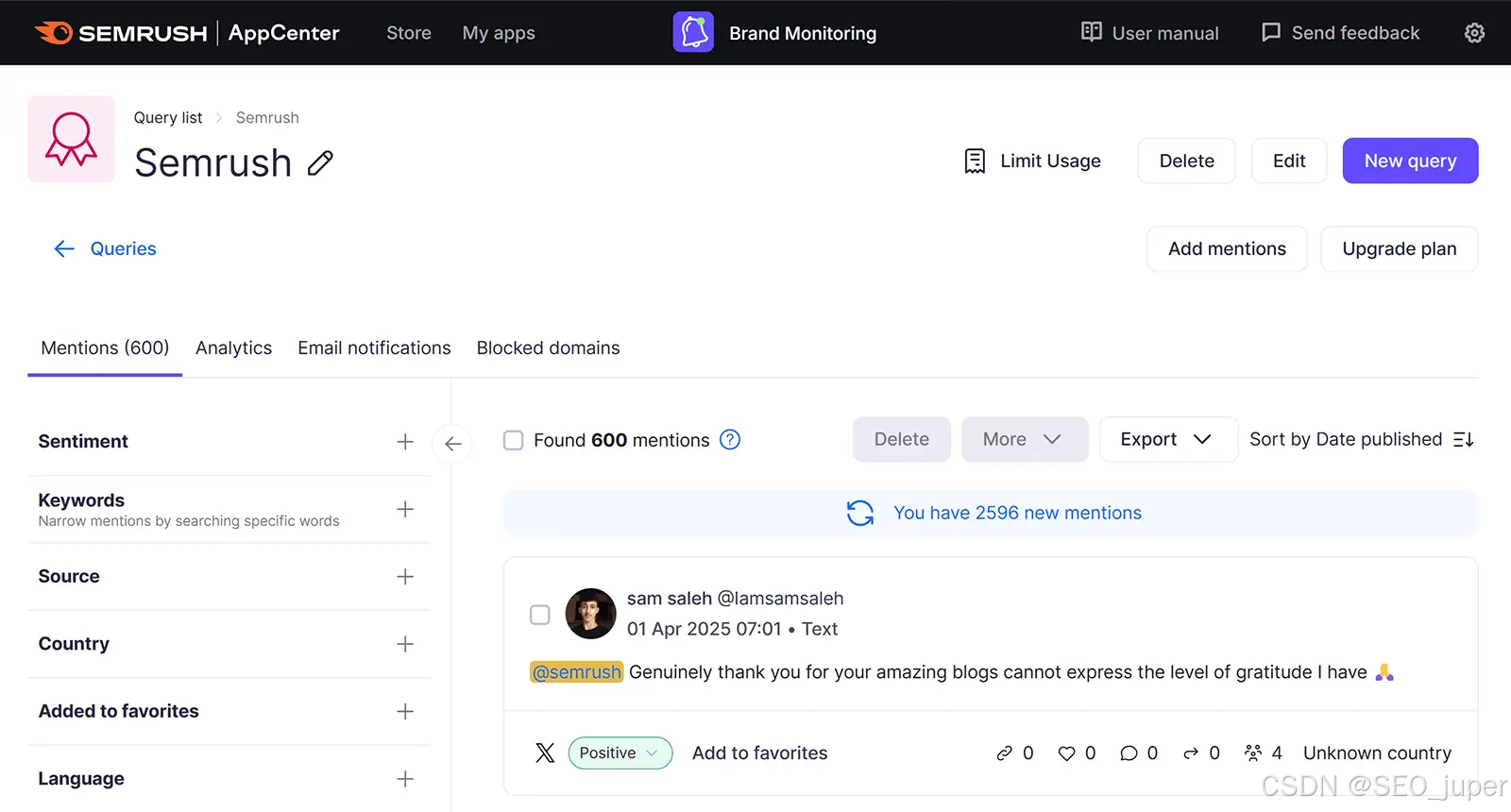Image resolution: width=1511 pixels, height=812 pixels.
Task: Click the User manual book icon
Action: tap(1092, 32)
